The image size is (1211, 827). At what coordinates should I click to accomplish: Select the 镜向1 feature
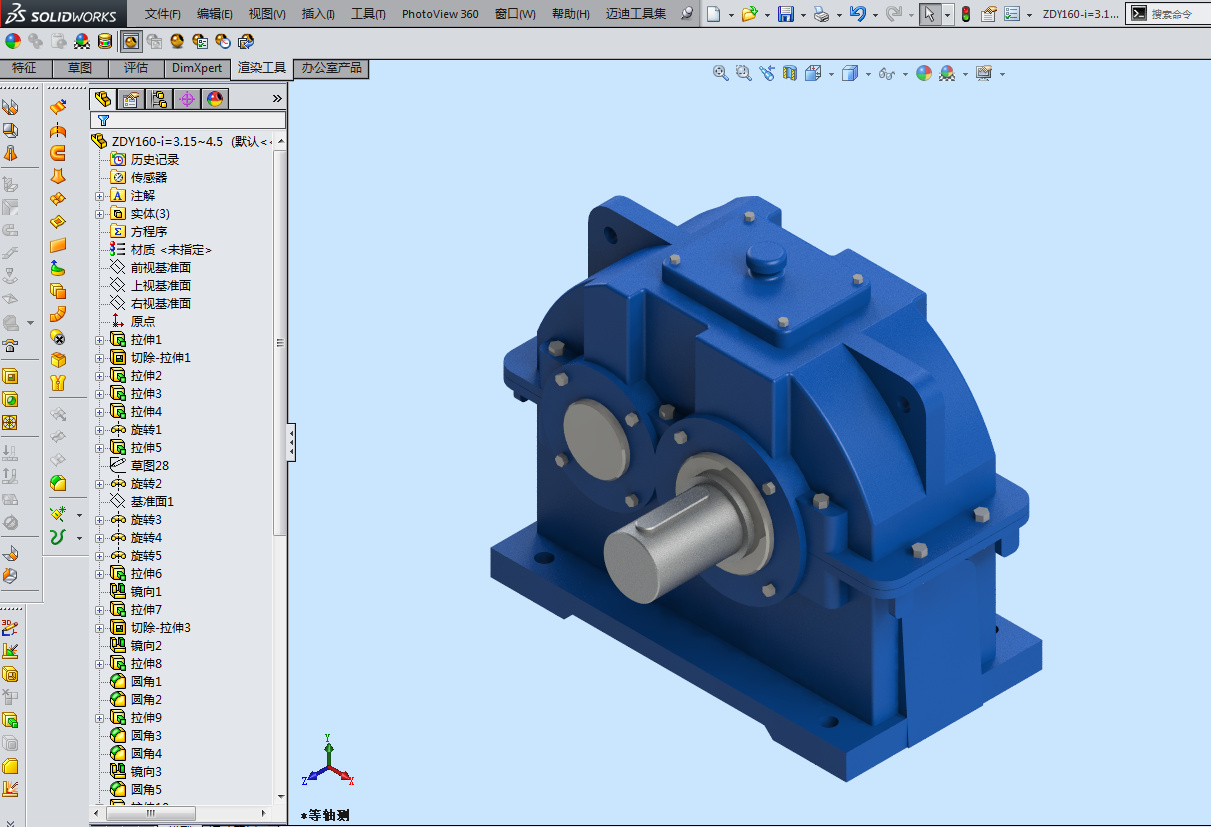[146, 592]
